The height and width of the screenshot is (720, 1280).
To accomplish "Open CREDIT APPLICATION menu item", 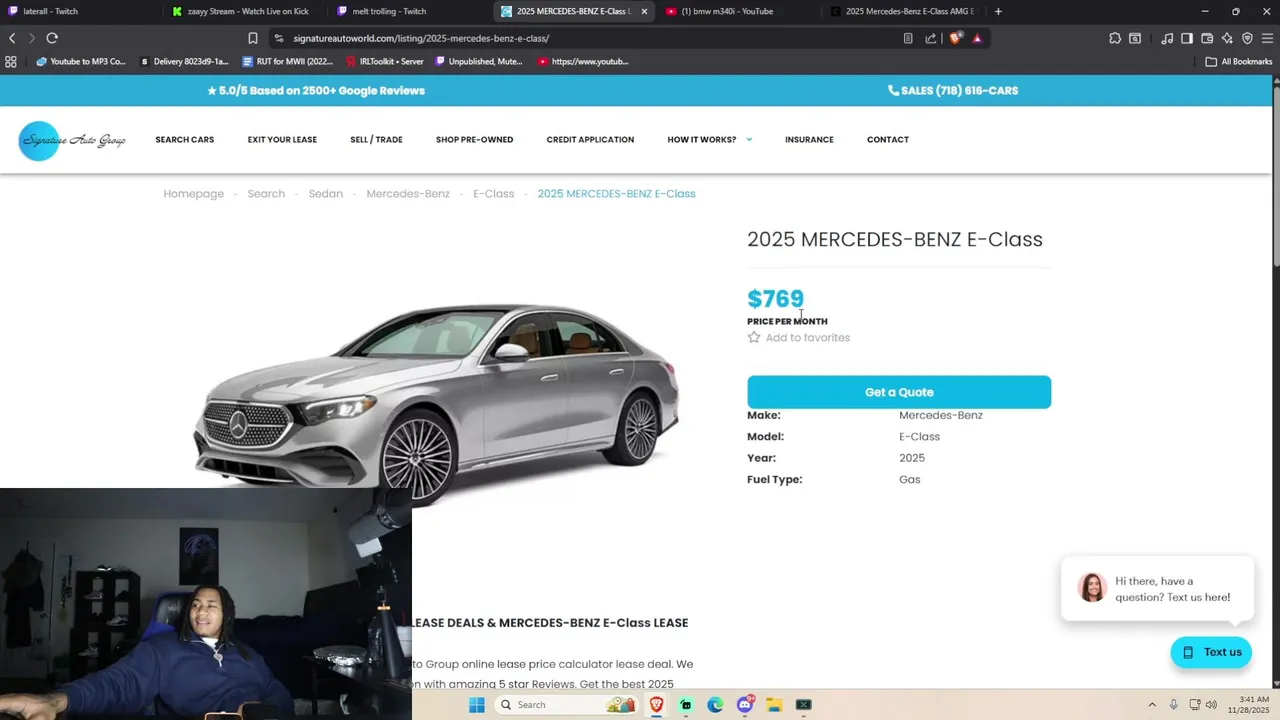I will click(x=590, y=140).
